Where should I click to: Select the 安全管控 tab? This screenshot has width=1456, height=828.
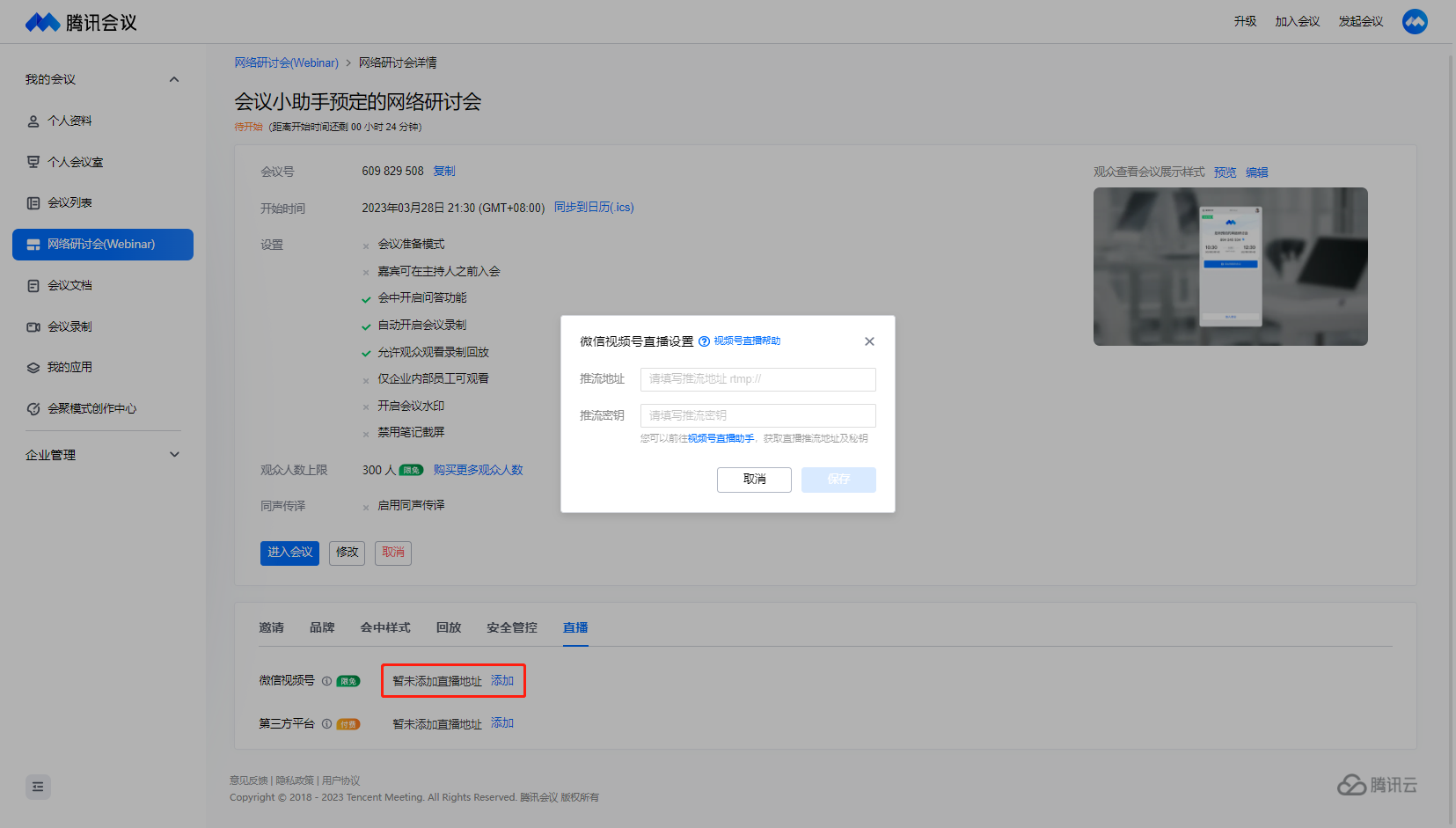coord(512,627)
